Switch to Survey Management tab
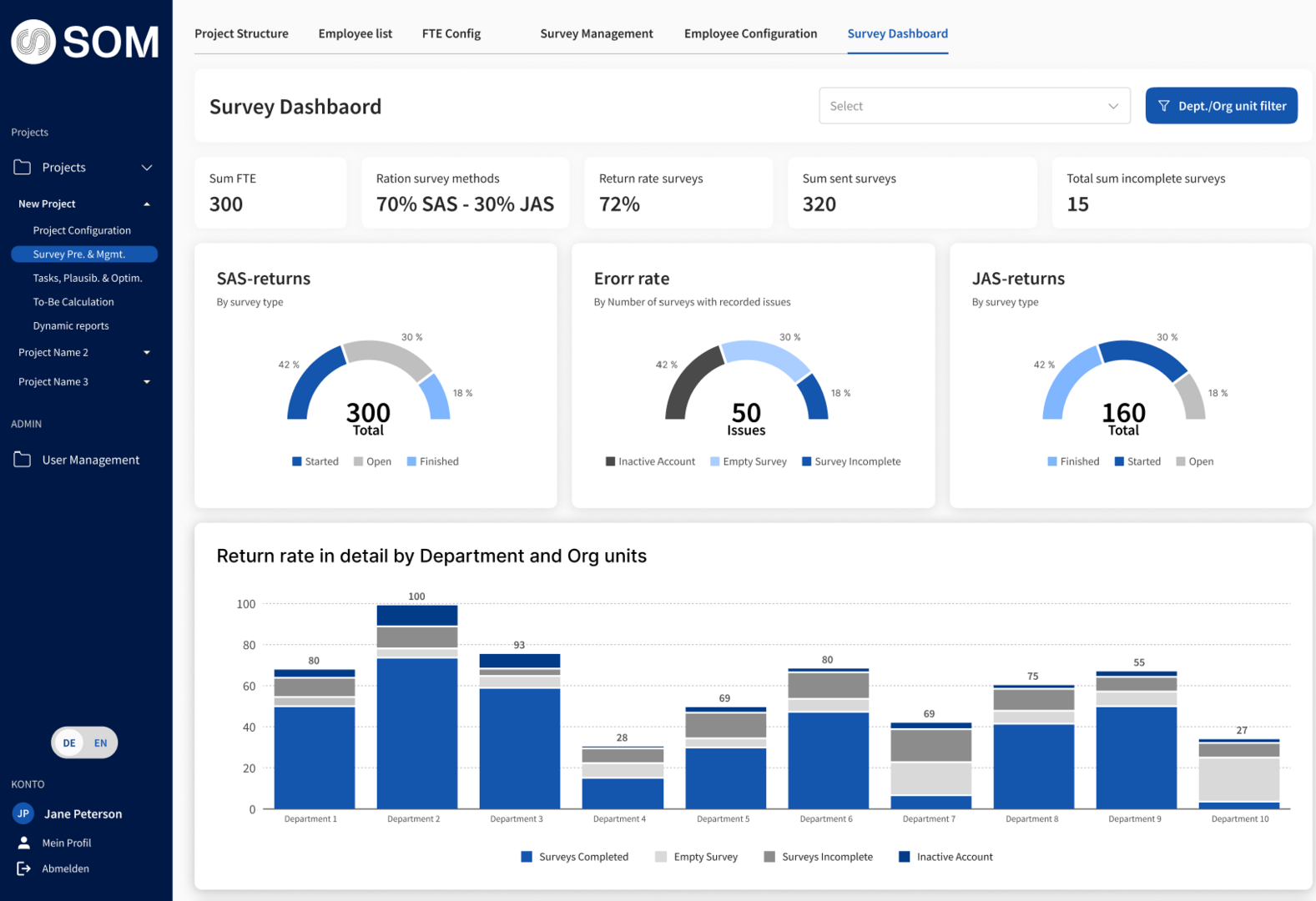The height and width of the screenshot is (901, 1316). point(596,33)
